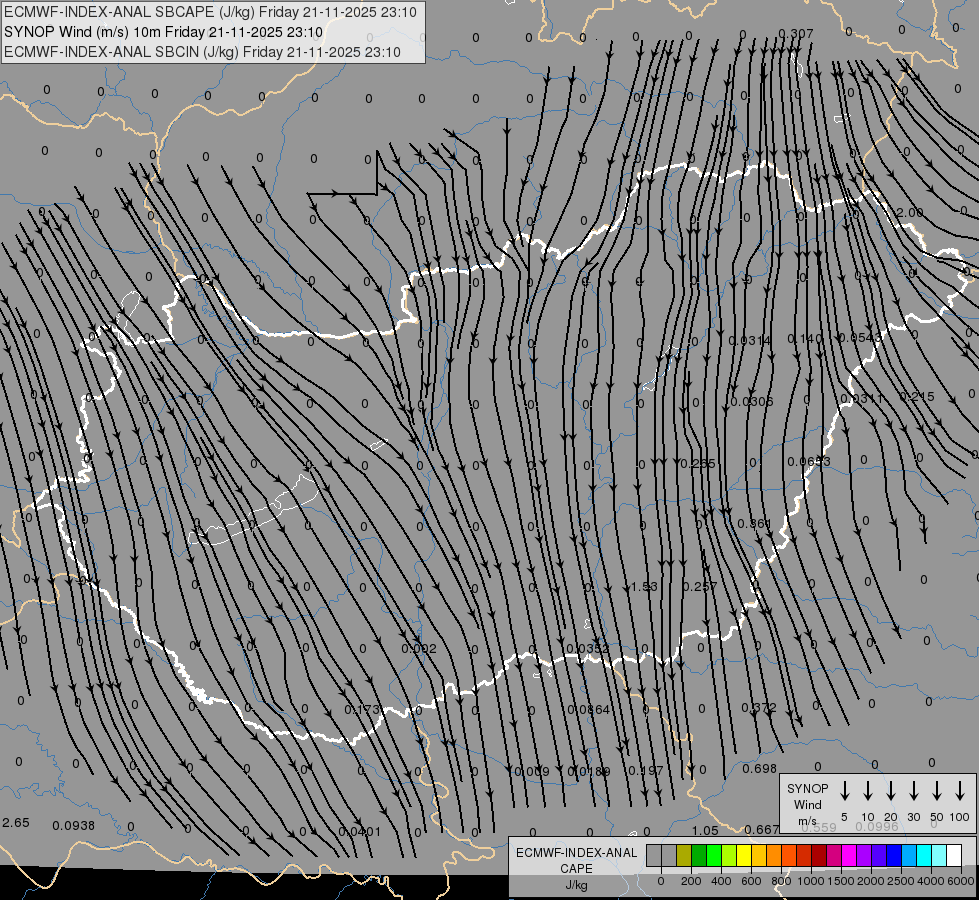Click the SBCIN title line in header
This screenshot has height=900, width=979.
(202, 52)
